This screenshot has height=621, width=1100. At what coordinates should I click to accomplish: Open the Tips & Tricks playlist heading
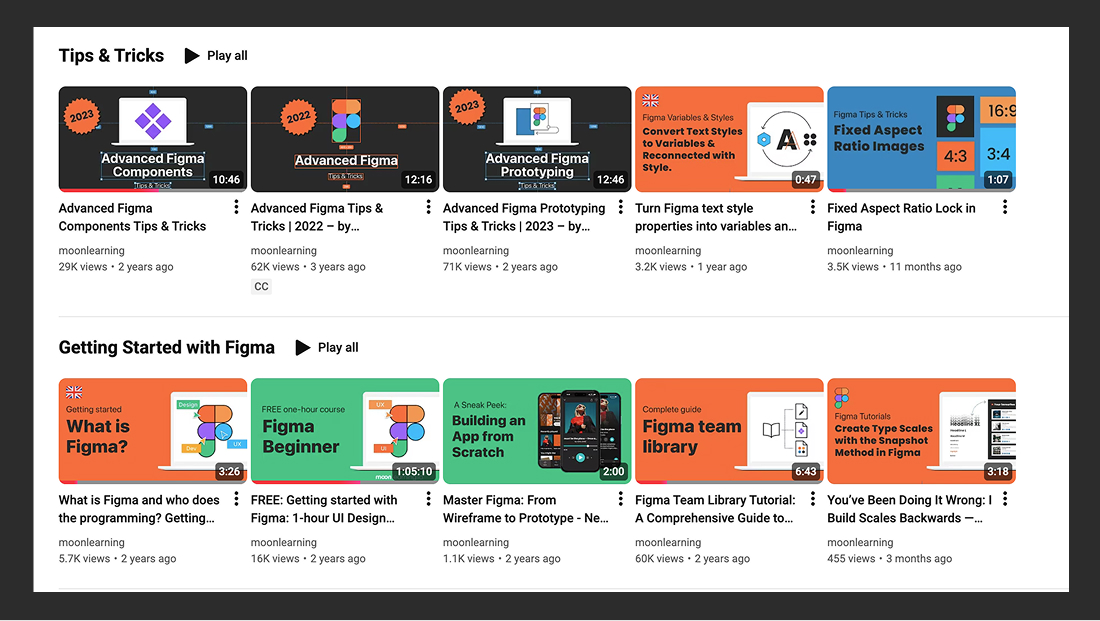111,56
